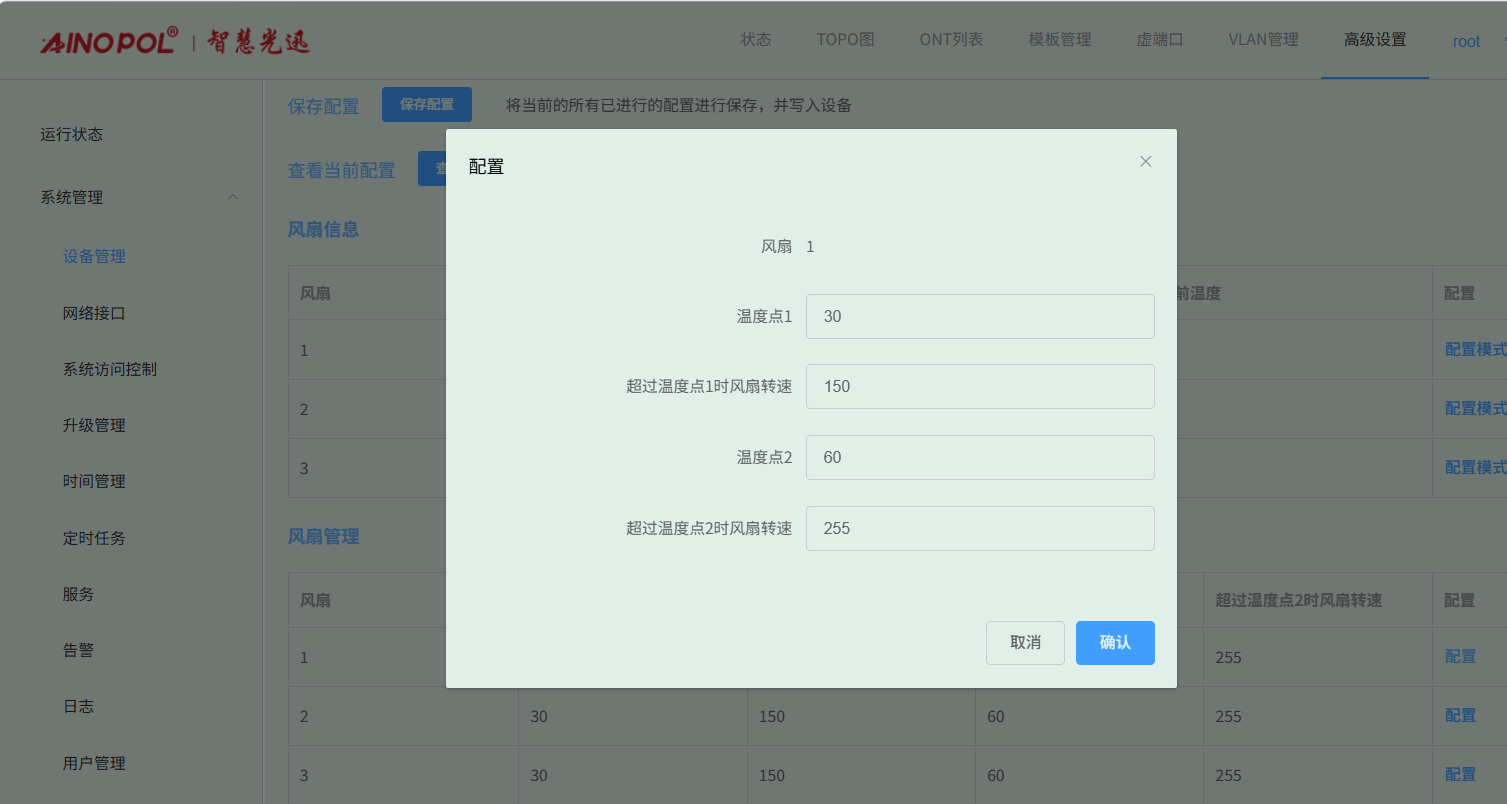1507x804 pixels.
Task: Click the 保存配置 button
Action: pyautogui.click(x=426, y=105)
